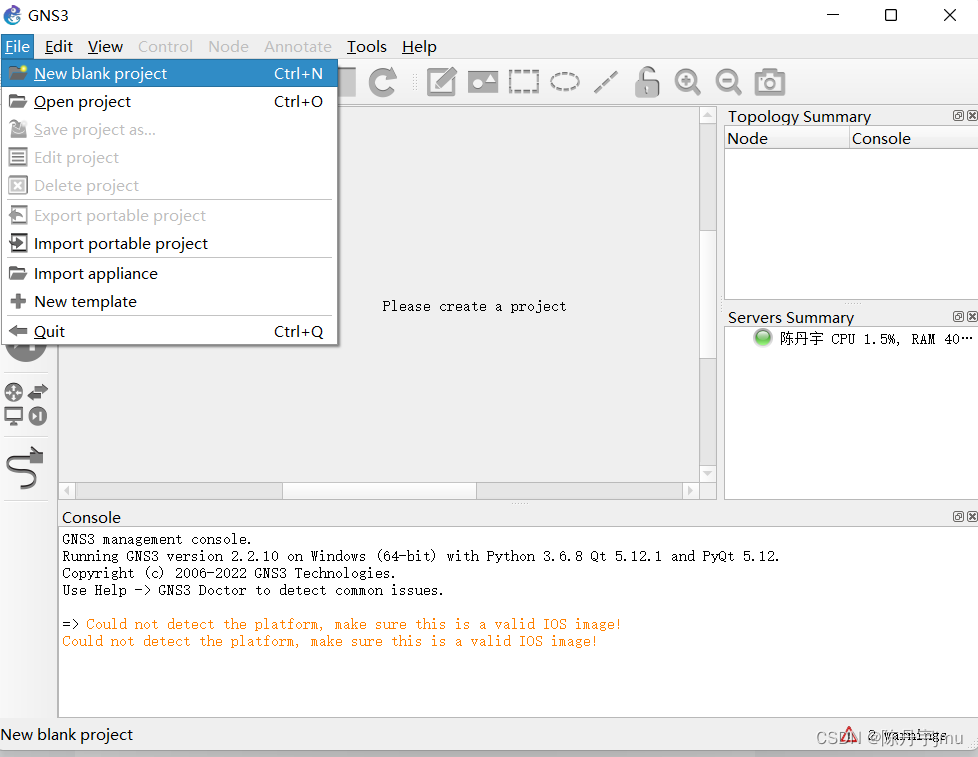Click 'Please create a project' text
The image size is (978, 757).
coord(474,306)
